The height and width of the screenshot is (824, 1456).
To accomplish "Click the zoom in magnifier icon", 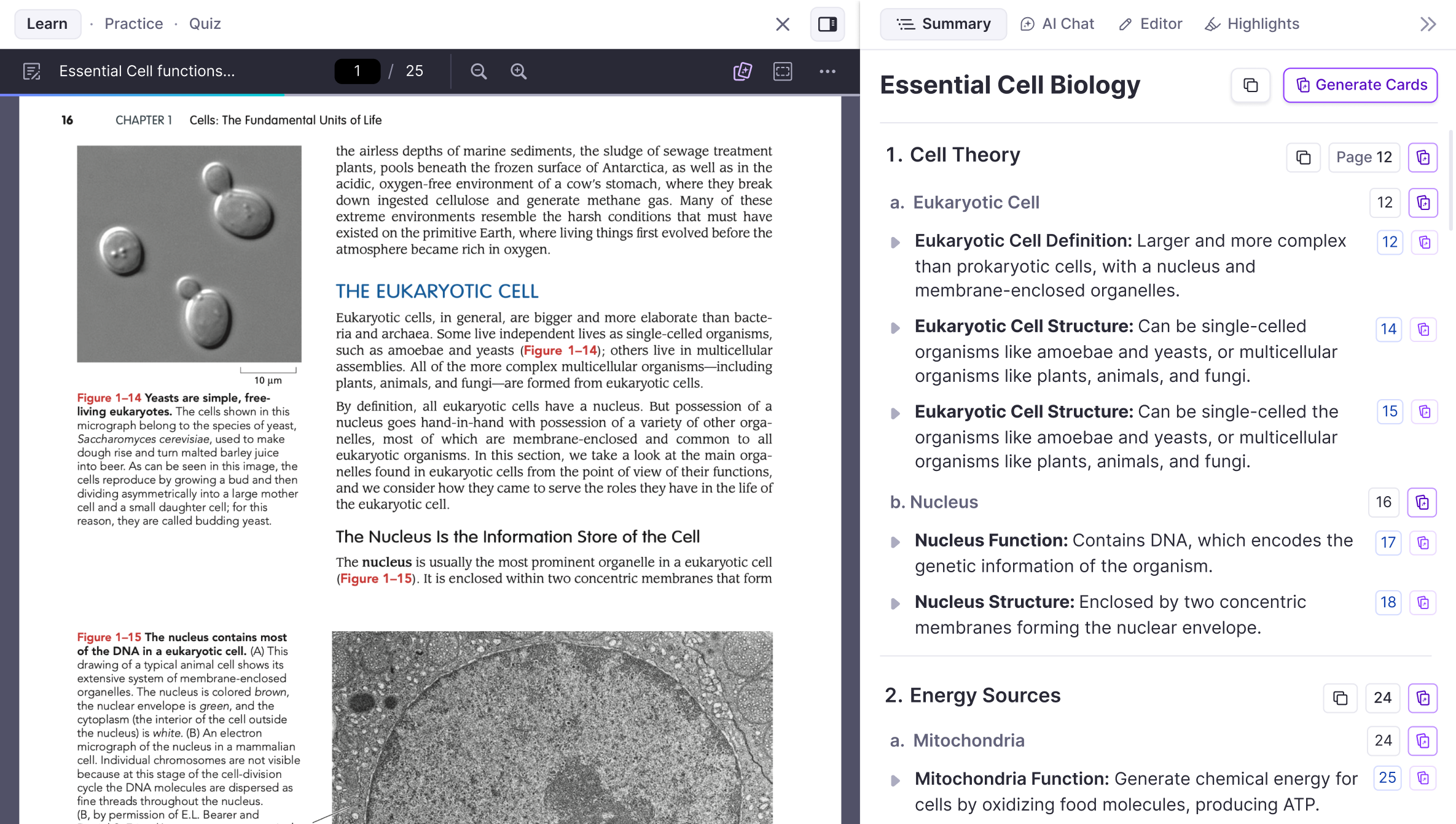I will [519, 71].
